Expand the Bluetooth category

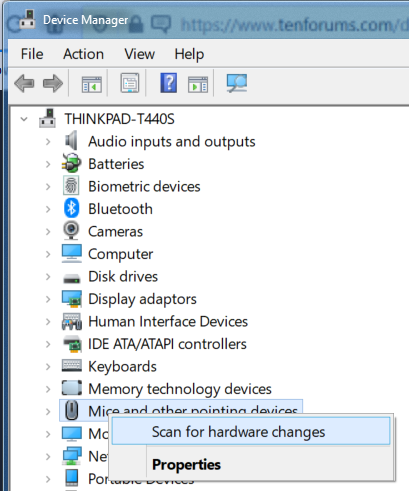coord(48,209)
